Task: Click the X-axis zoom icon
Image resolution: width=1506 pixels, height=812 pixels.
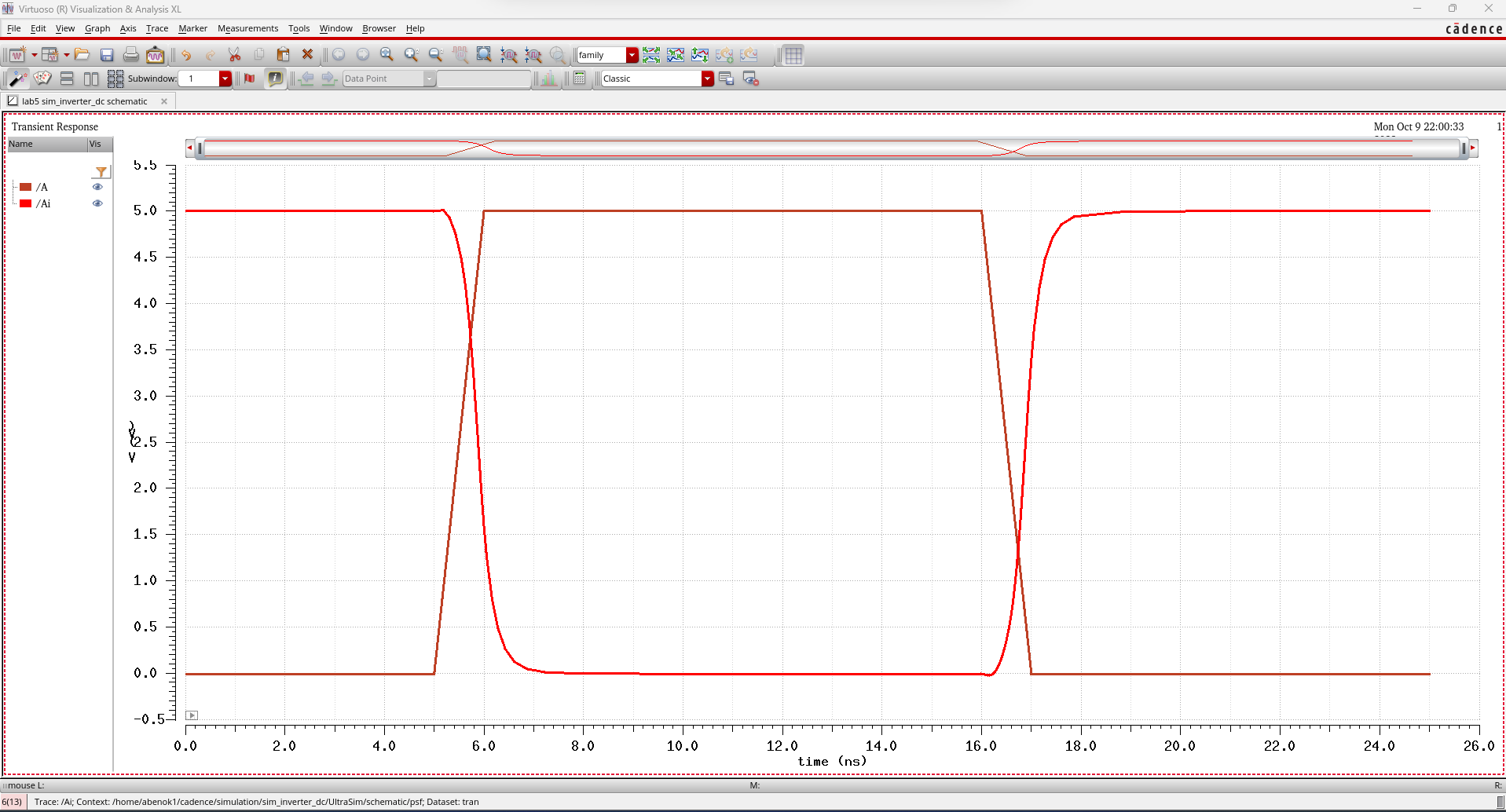Action: pos(509,55)
